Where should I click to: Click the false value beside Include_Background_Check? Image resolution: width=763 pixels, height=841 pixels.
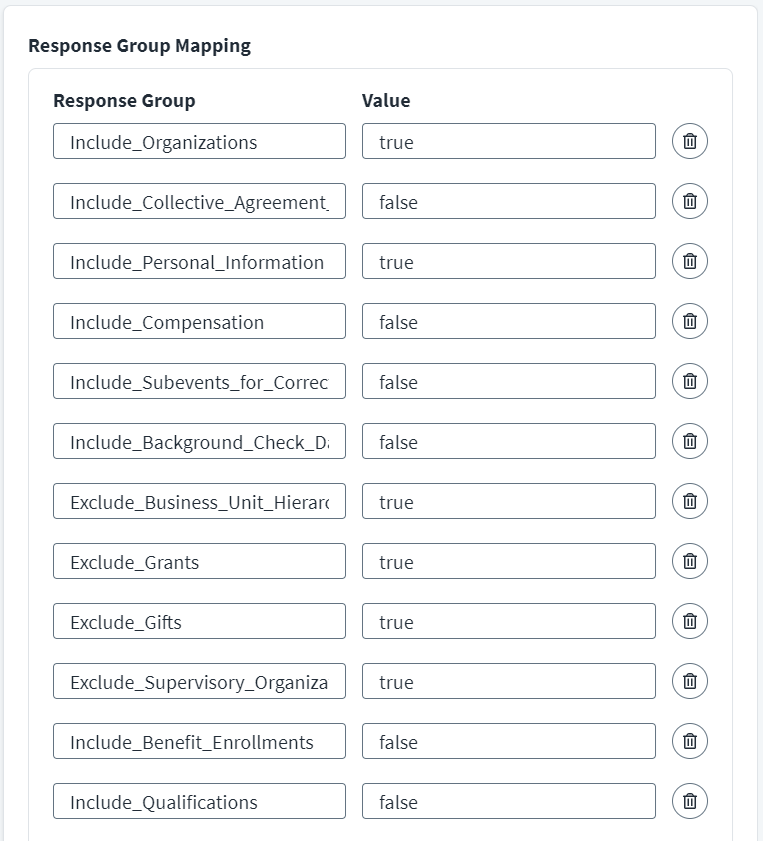[510, 441]
